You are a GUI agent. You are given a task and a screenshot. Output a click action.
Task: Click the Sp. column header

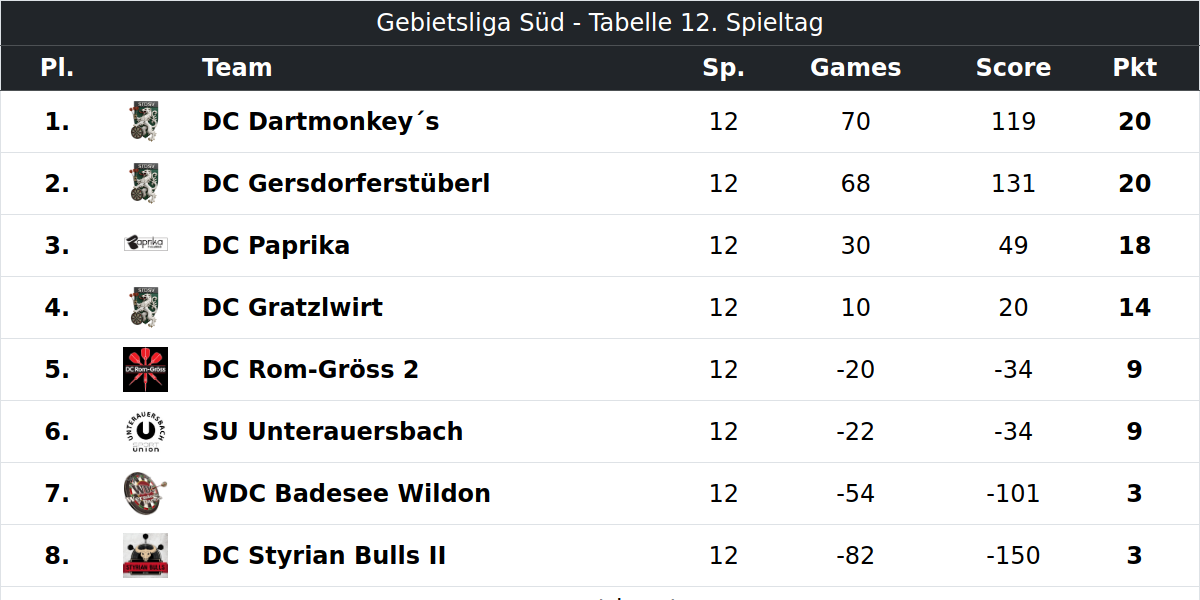pos(723,68)
